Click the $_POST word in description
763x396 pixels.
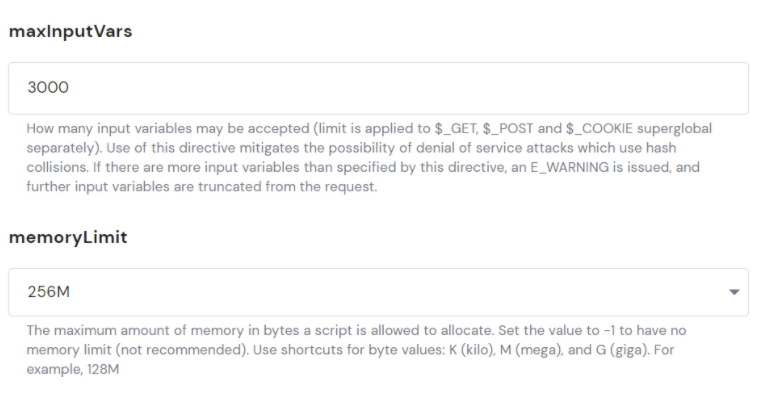pos(508,128)
